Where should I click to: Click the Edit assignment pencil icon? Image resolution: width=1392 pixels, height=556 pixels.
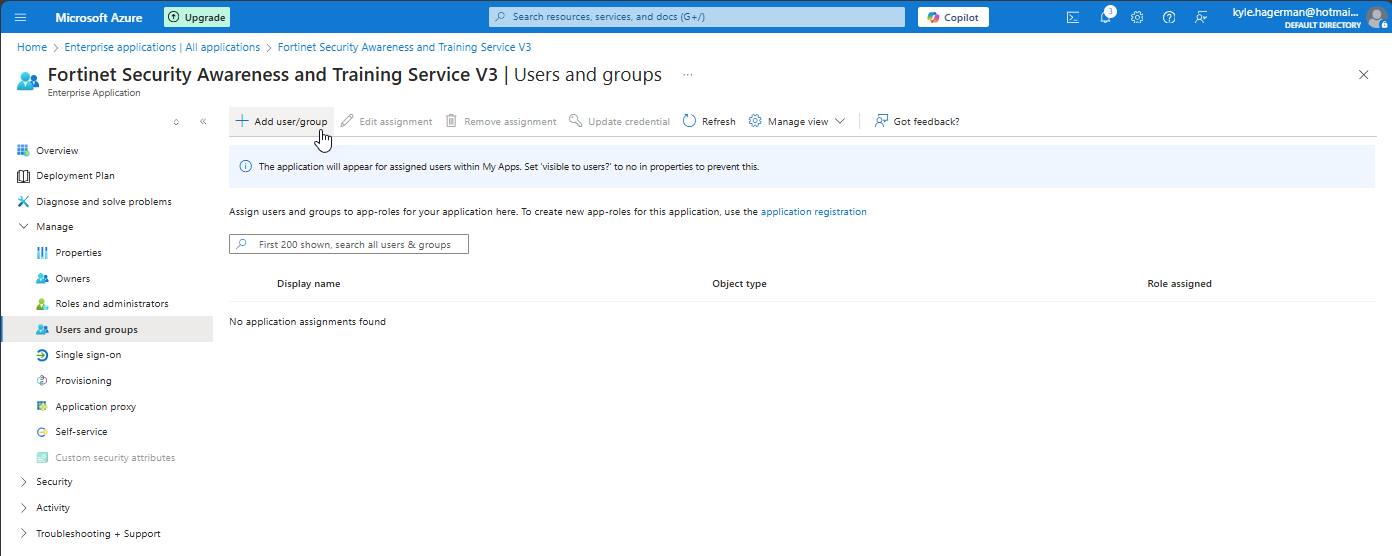(347, 121)
